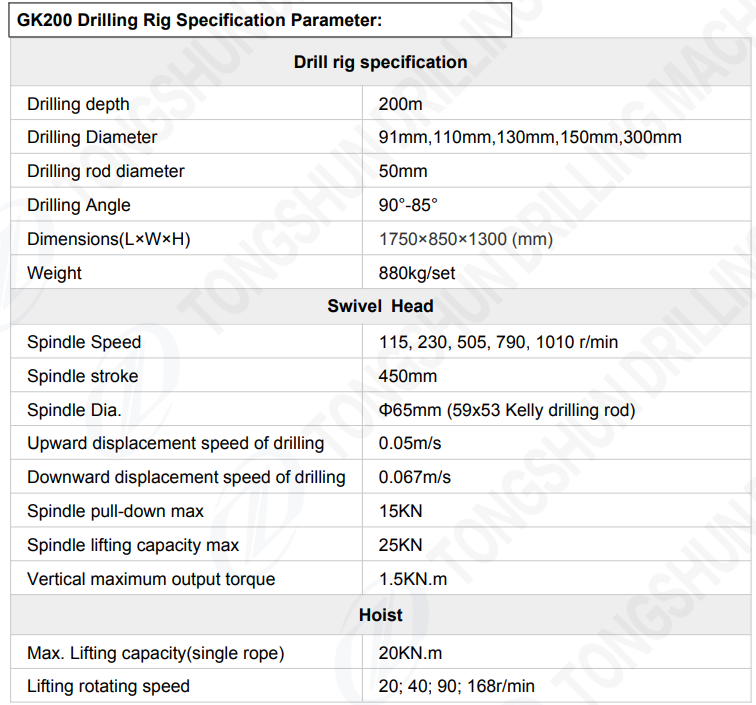
Task: Click the Drilling depth label cell
Action: (78, 104)
